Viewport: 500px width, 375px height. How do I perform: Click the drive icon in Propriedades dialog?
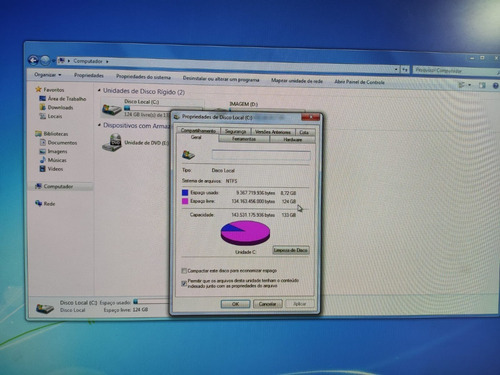click(x=188, y=155)
